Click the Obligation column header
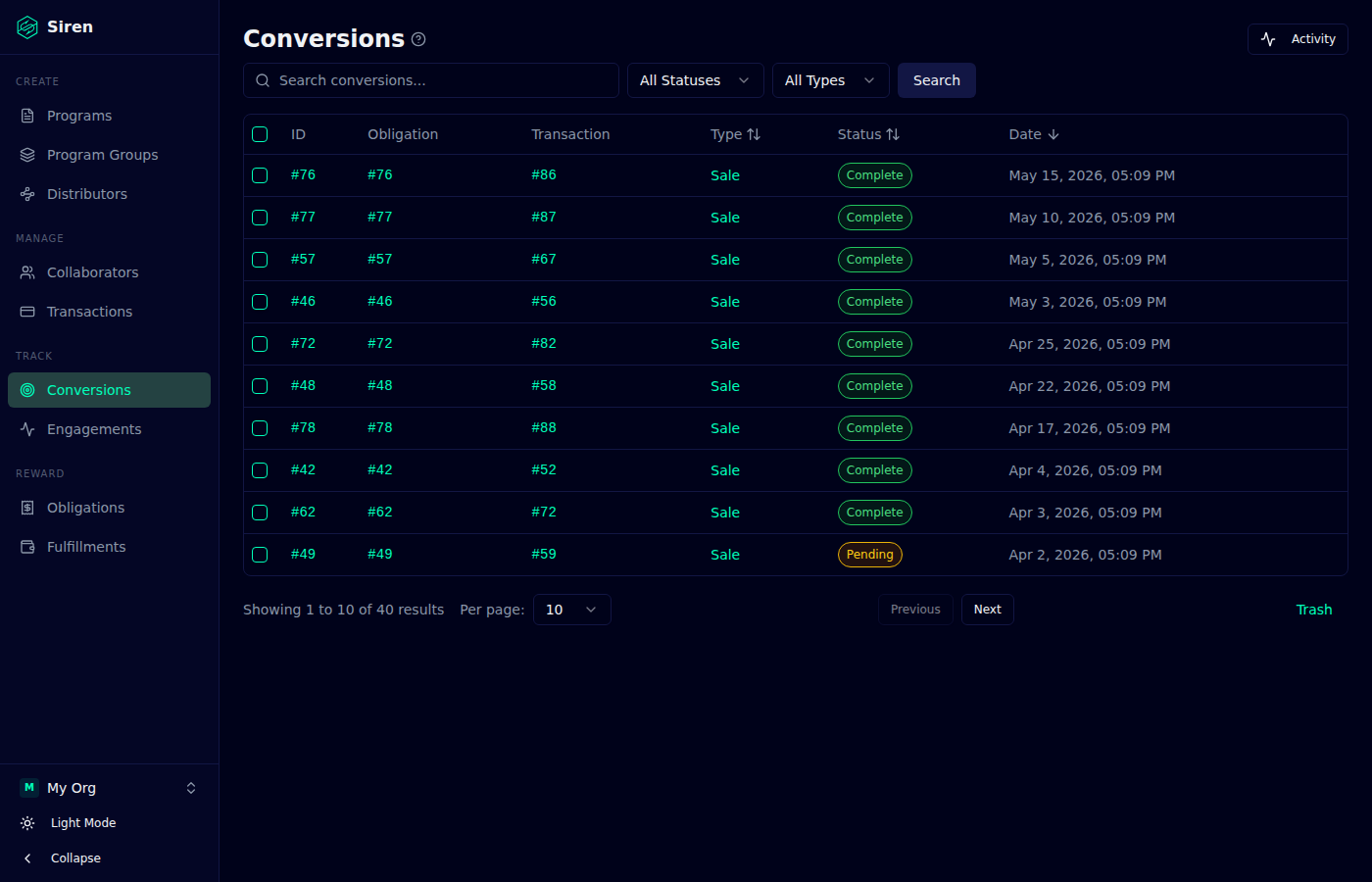Image resolution: width=1372 pixels, height=882 pixels. [403, 134]
